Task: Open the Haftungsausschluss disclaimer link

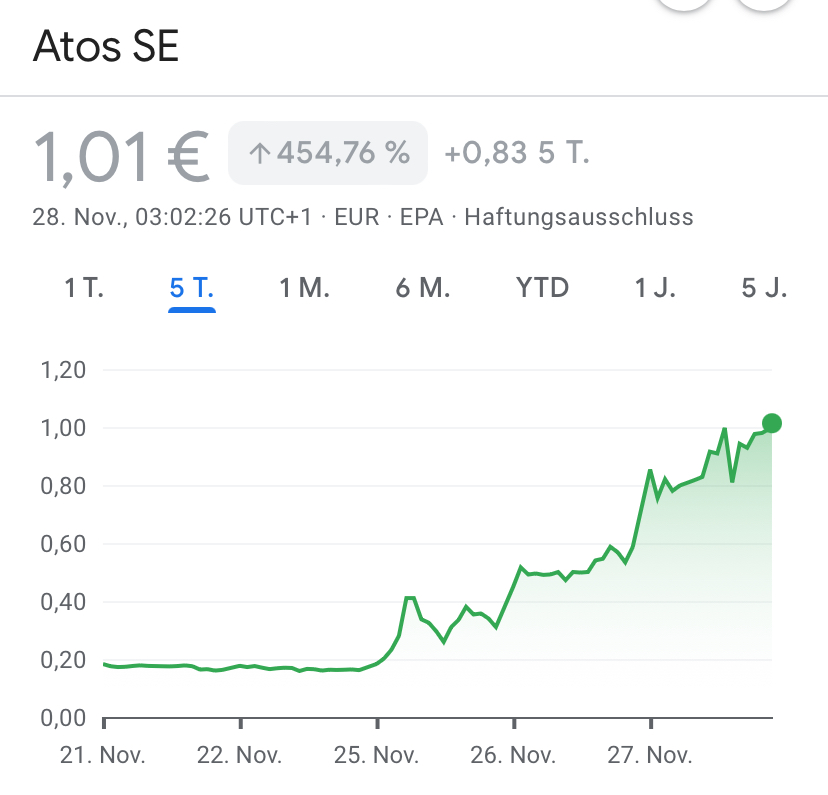Action: [579, 217]
